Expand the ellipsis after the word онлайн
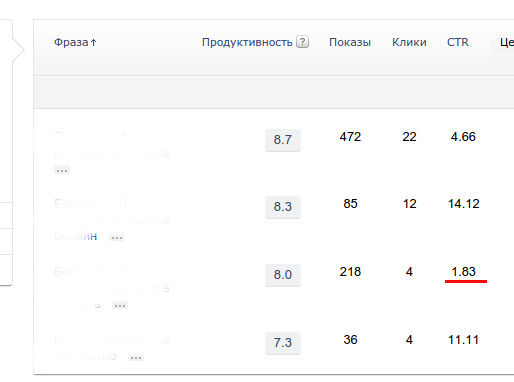The height and width of the screenshot is (382, 514). pyautogui.click(x=117, y=237)
